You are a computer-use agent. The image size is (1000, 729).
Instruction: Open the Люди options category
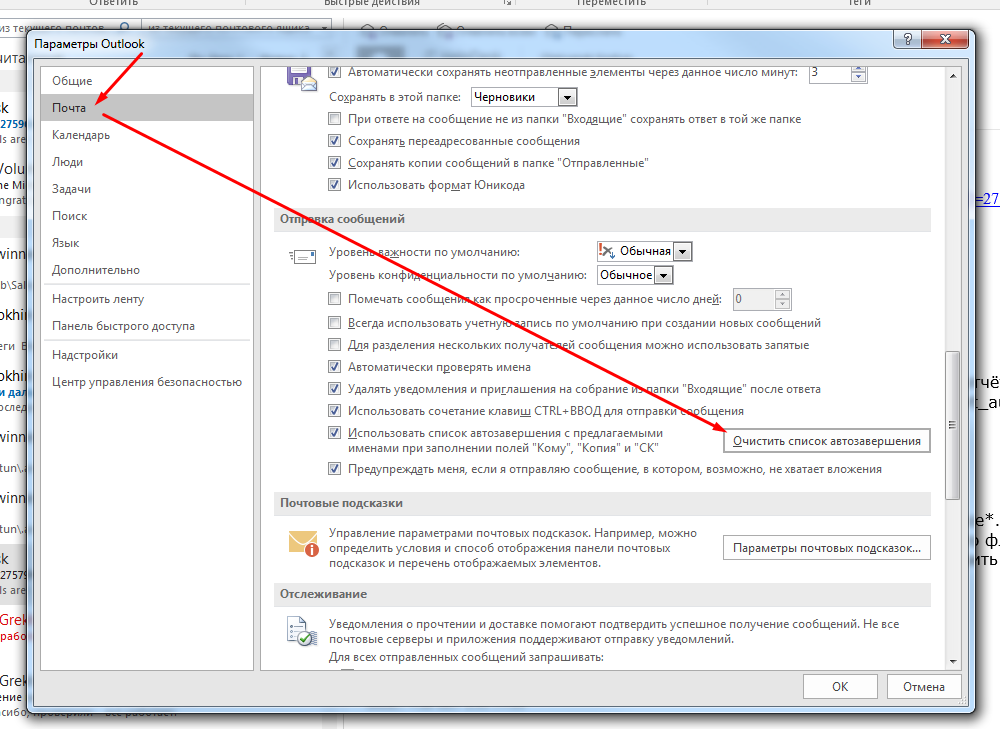point(147,162)
